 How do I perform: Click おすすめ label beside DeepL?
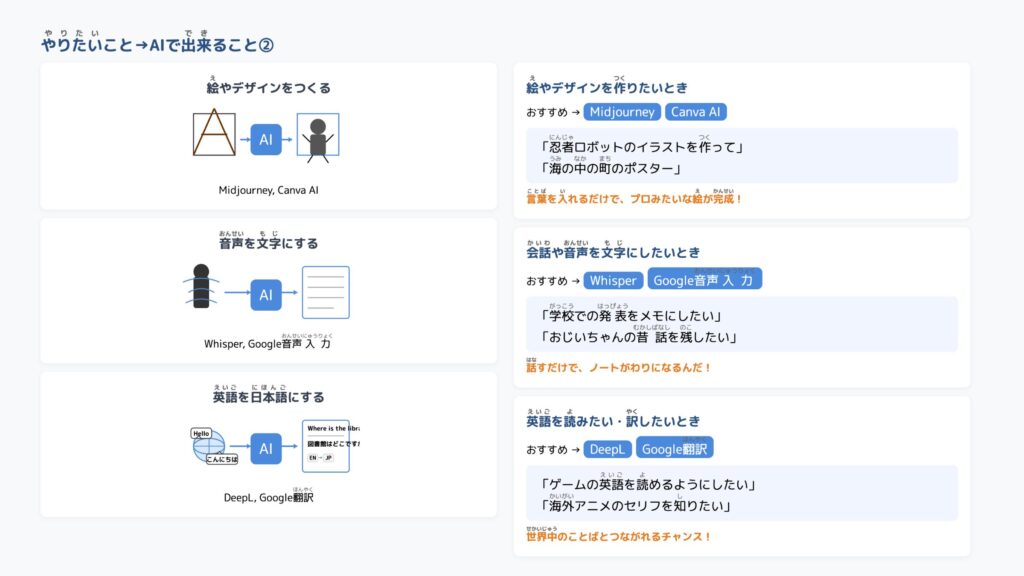pyautogui.click(x=547, y=449)
